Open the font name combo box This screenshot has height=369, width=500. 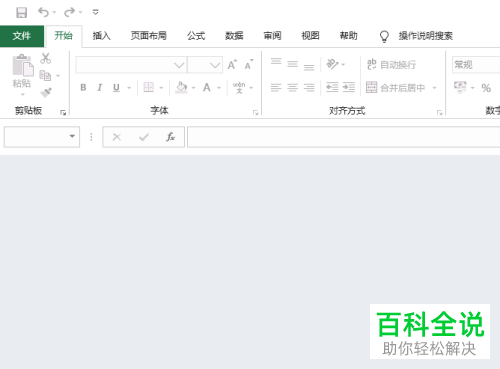point(131,65)
